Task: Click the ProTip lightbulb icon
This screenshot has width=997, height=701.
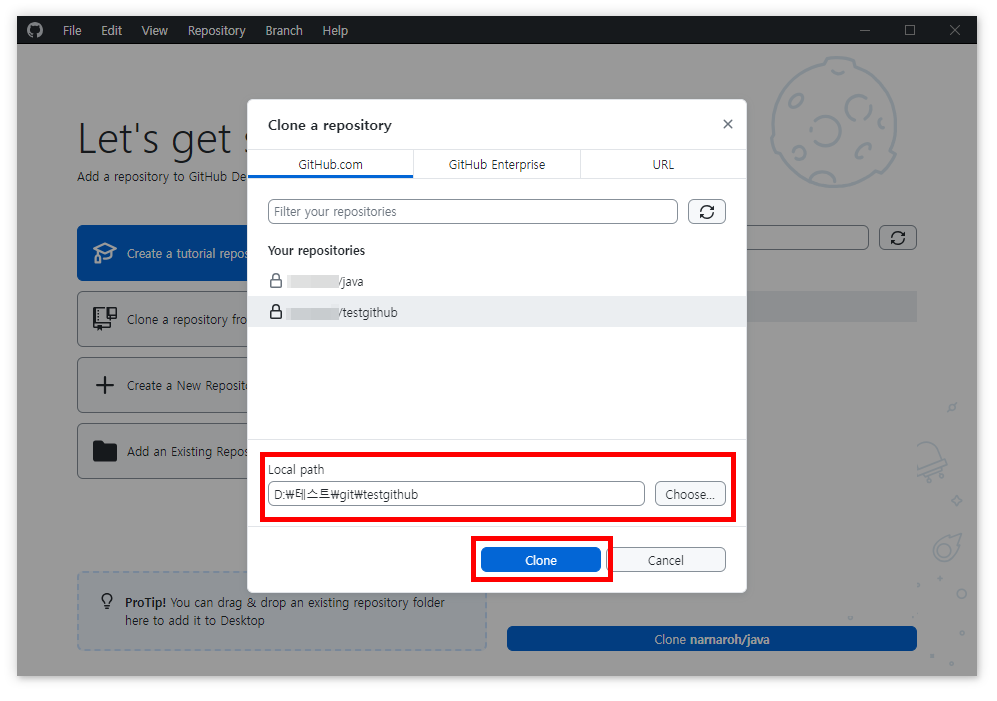Action: [x=107, y=601]
